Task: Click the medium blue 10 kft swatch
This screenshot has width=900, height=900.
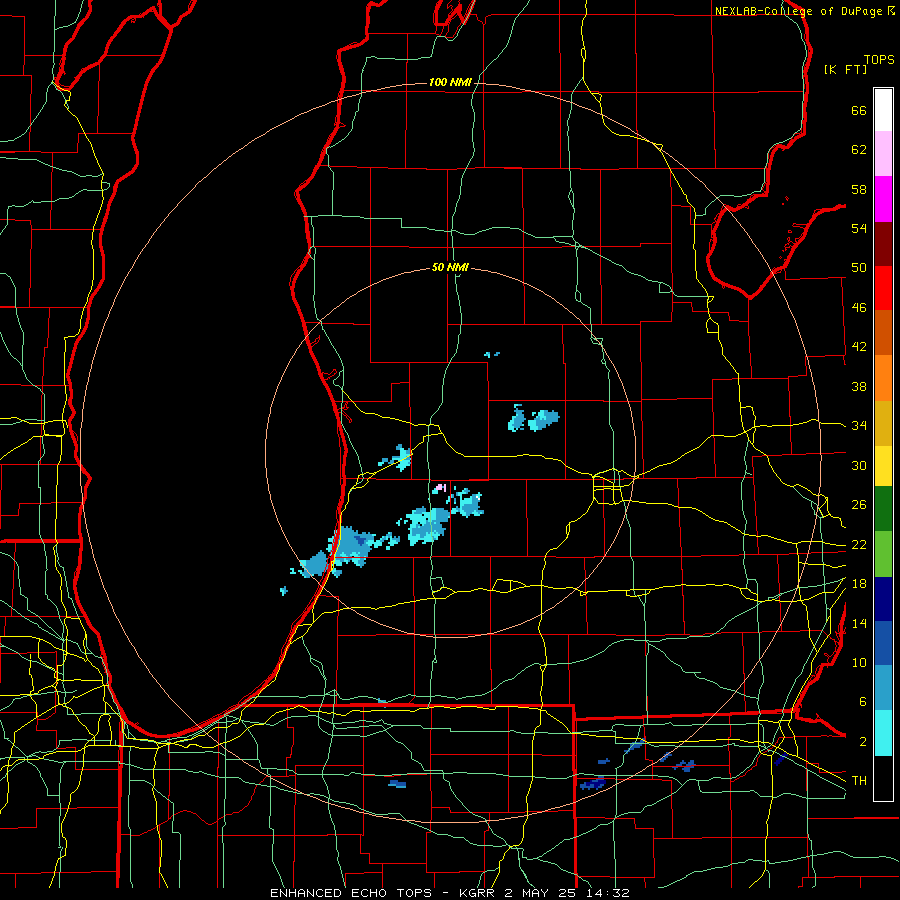Action: coord(883,643)
